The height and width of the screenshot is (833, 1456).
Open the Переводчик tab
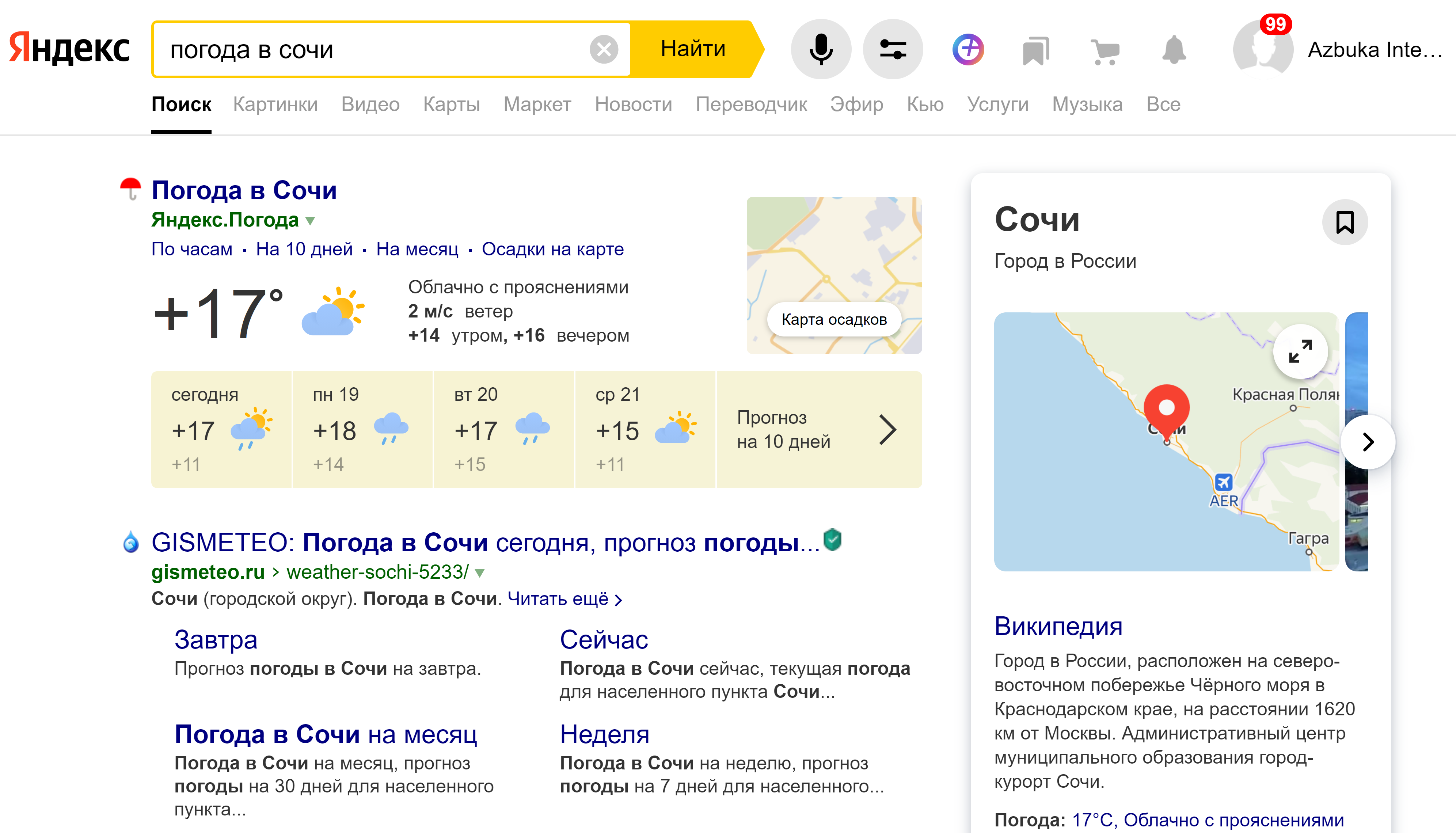click(751, 104)
